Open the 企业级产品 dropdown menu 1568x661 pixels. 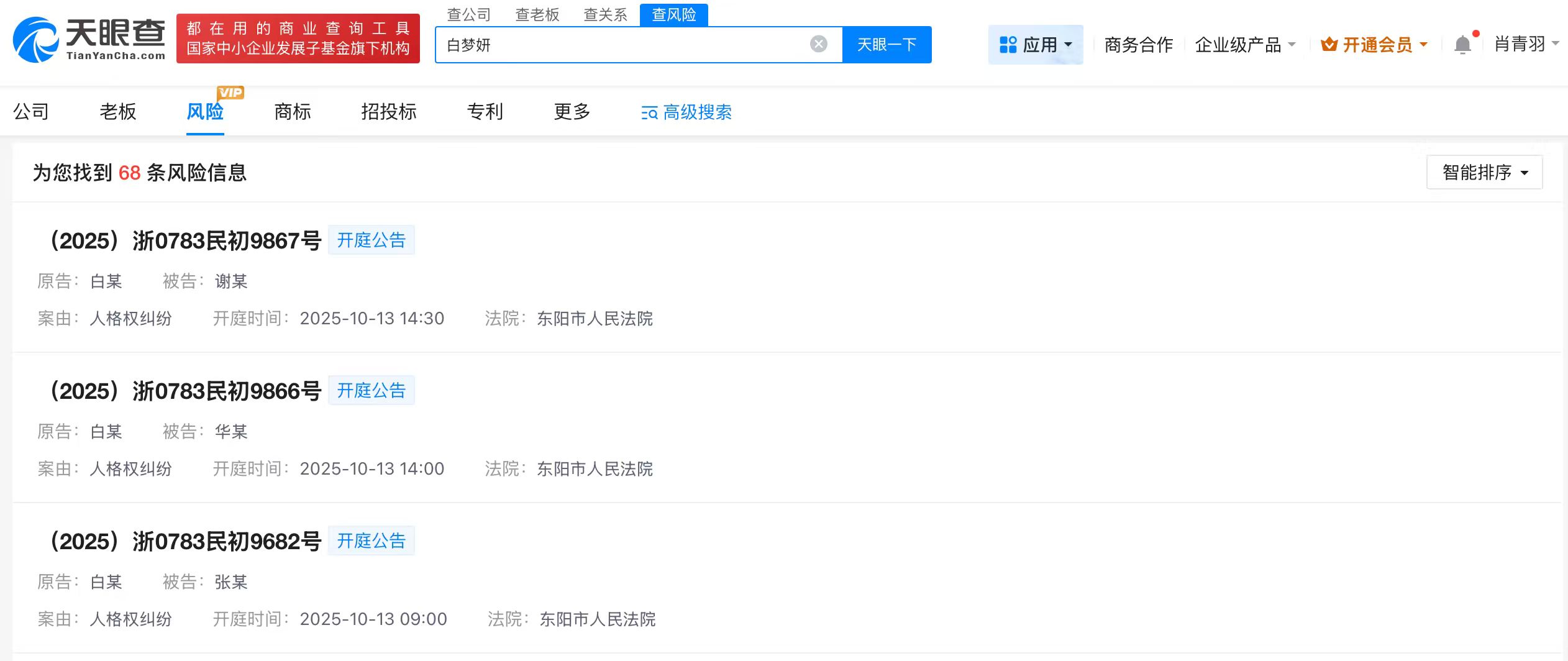[x=1245, y=45]
